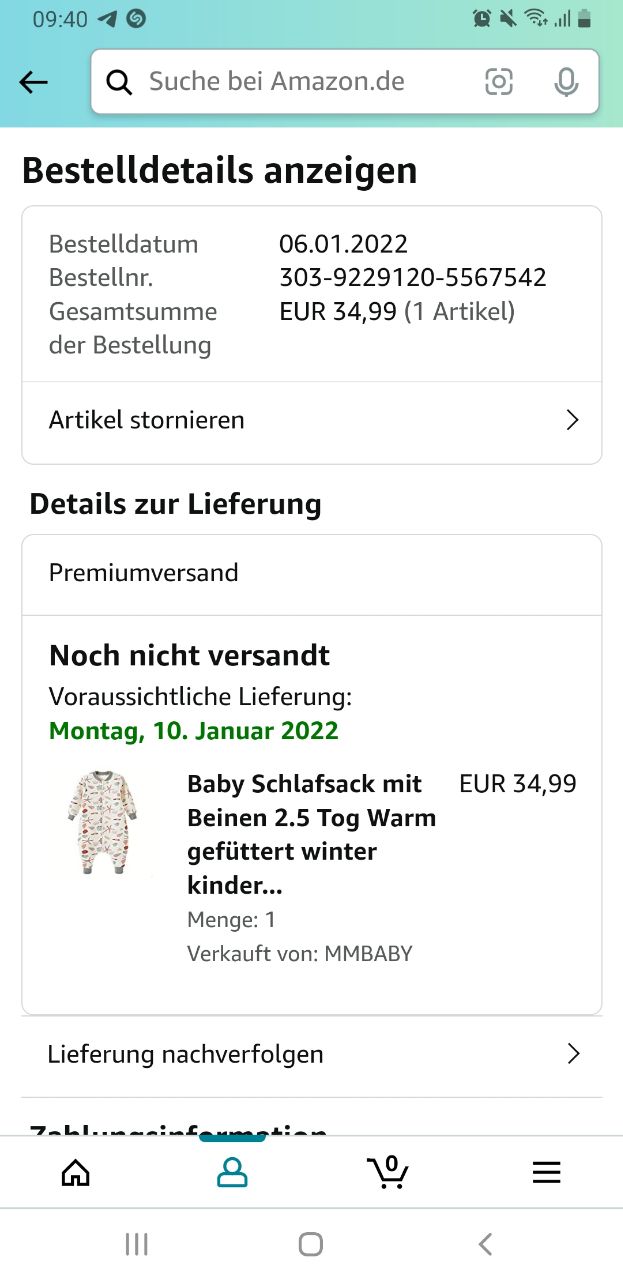Open the account profile tab
Image resolution: width=623 pixels, height=1280 pixels.
(232, 1172)
